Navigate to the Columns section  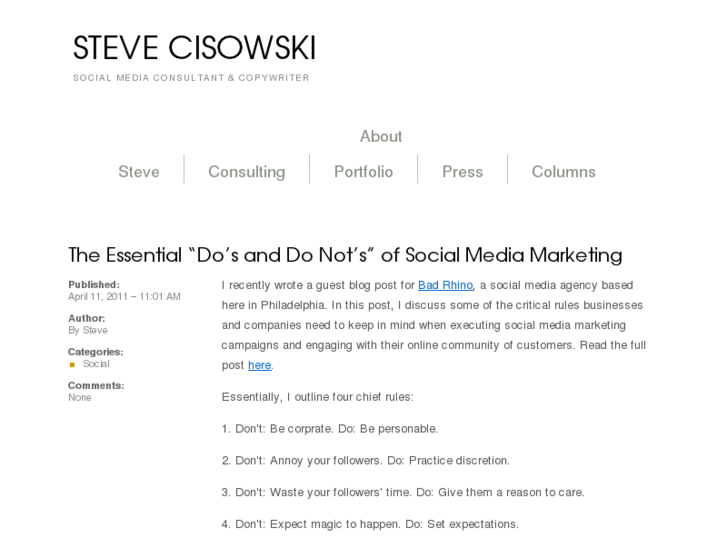tap(563, 171)
